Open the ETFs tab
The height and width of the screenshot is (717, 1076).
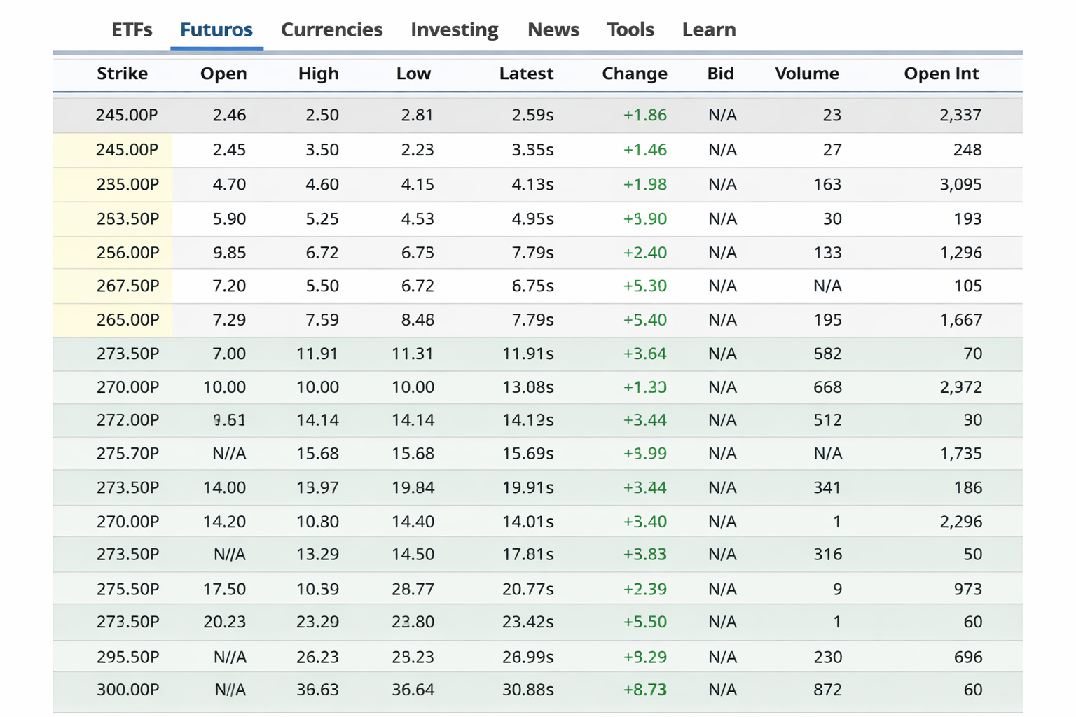tap(132, 30)
